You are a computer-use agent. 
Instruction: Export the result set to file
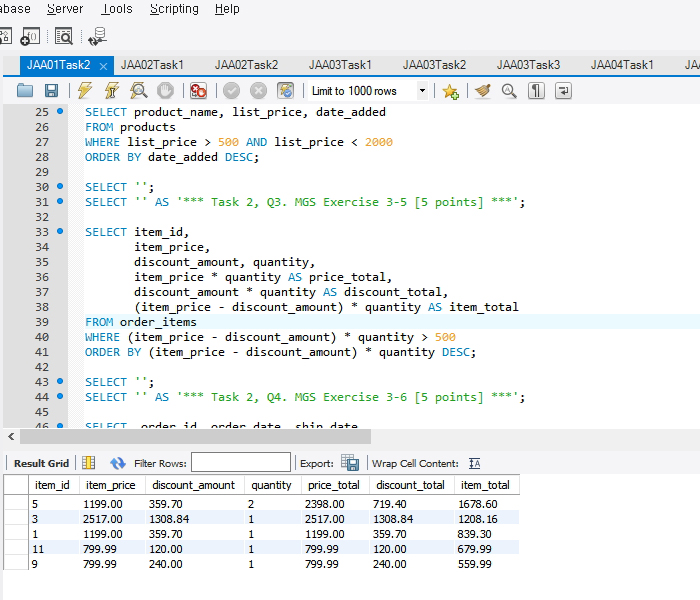point(349,463)
